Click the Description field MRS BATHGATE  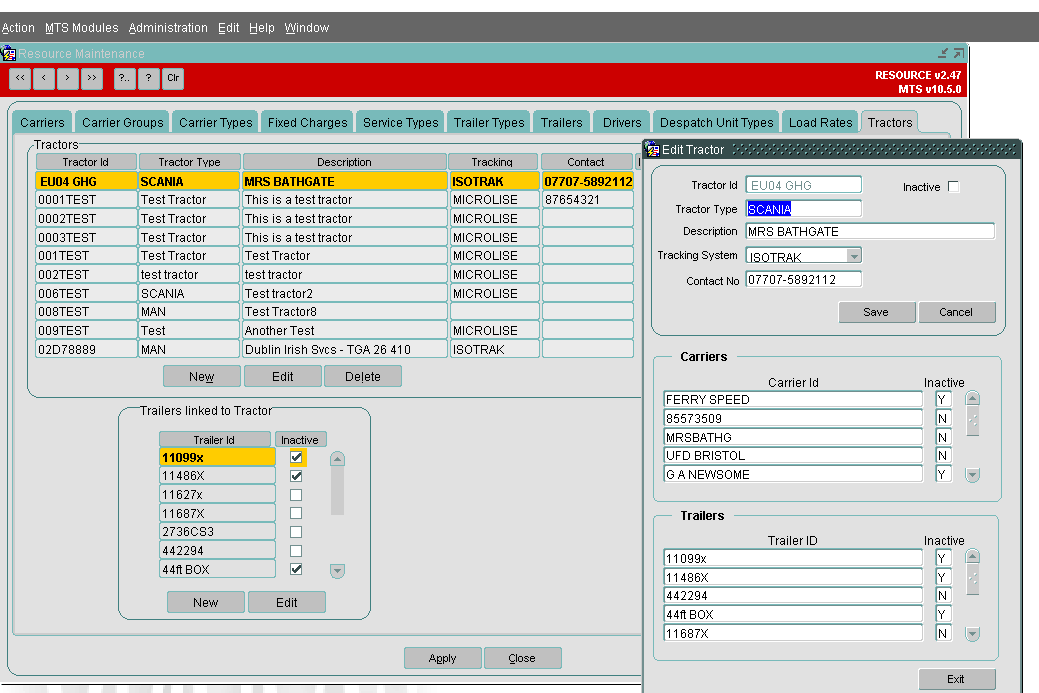pos(870,231)
